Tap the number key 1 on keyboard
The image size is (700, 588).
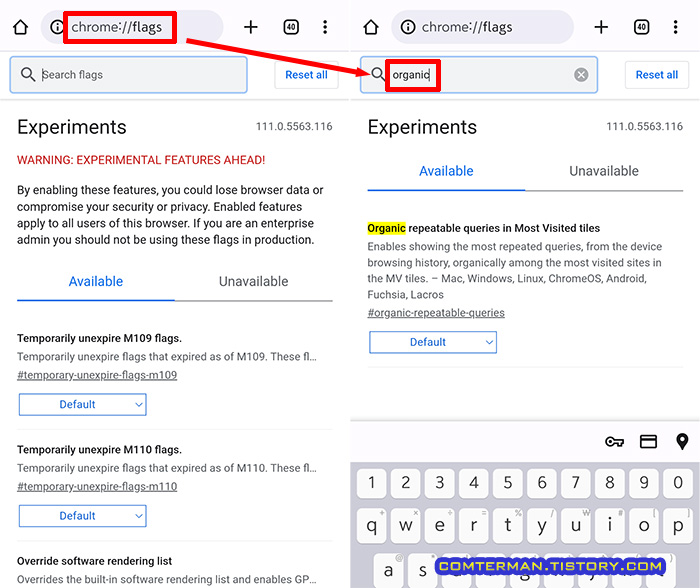coord(371,483)
